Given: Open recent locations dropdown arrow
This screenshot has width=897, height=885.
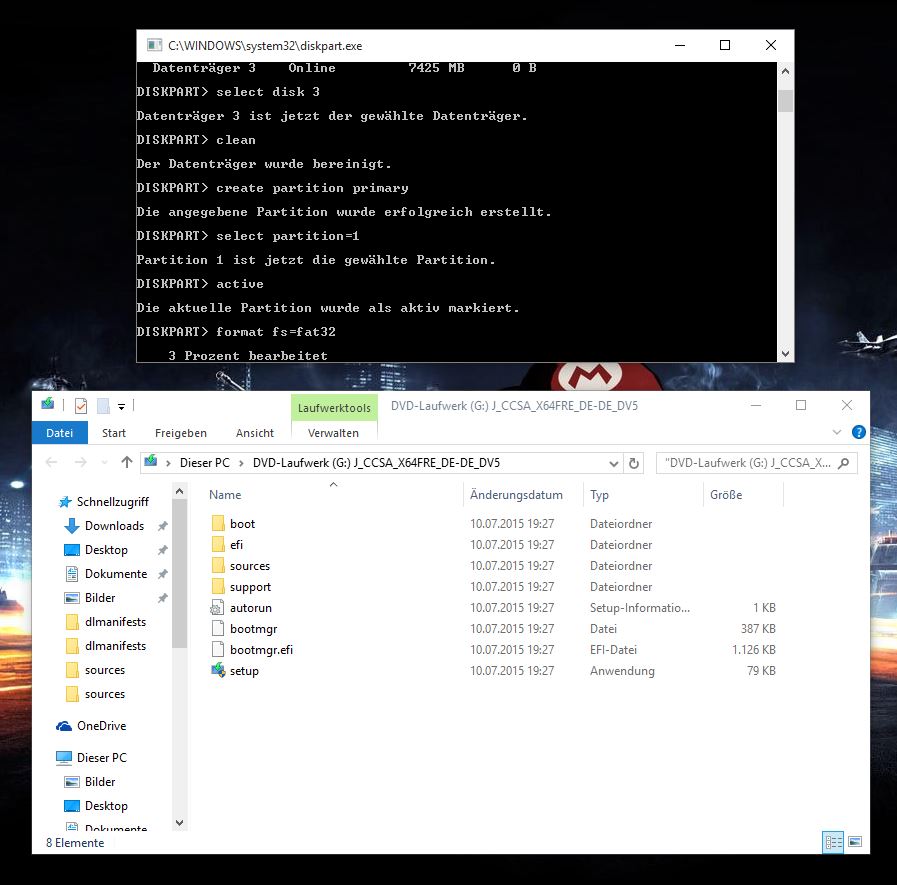Looking at the screenshot, I should [x=104, y=463].
